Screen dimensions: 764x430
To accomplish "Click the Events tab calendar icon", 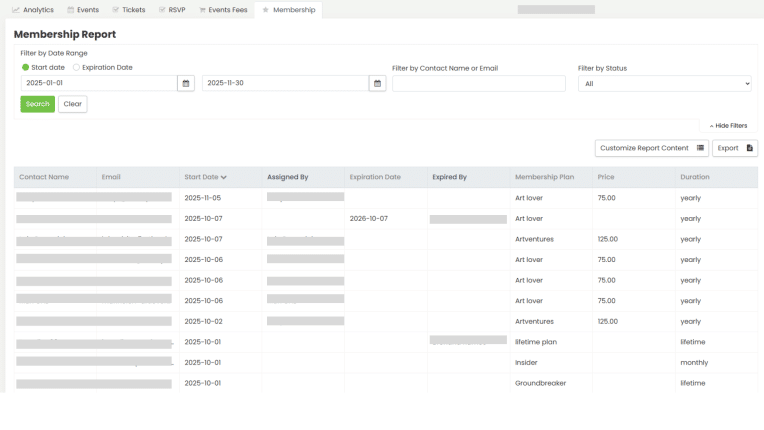I will (71, 10).
